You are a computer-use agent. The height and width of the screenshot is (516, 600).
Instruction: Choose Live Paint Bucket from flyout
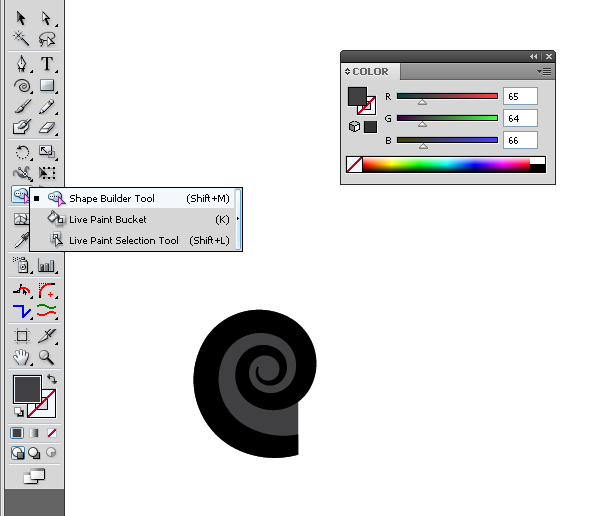click(132, 219)
